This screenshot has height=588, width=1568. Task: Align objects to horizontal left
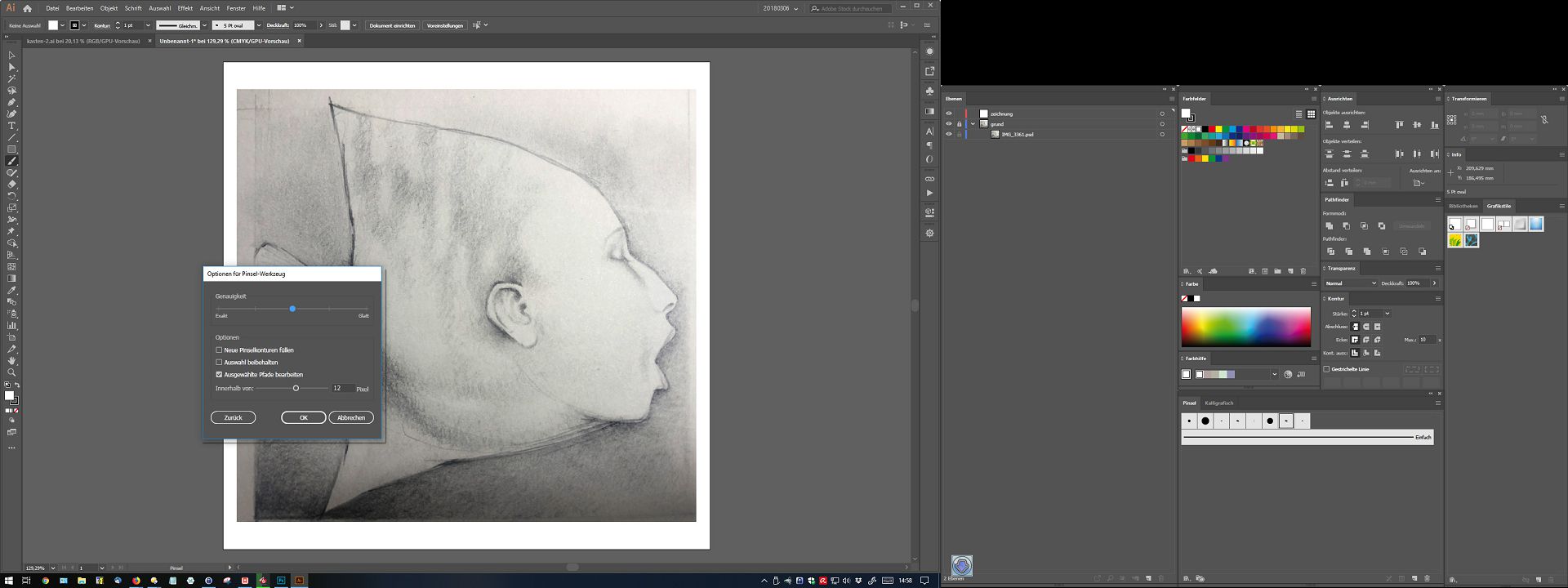(x=1329, y=125)
